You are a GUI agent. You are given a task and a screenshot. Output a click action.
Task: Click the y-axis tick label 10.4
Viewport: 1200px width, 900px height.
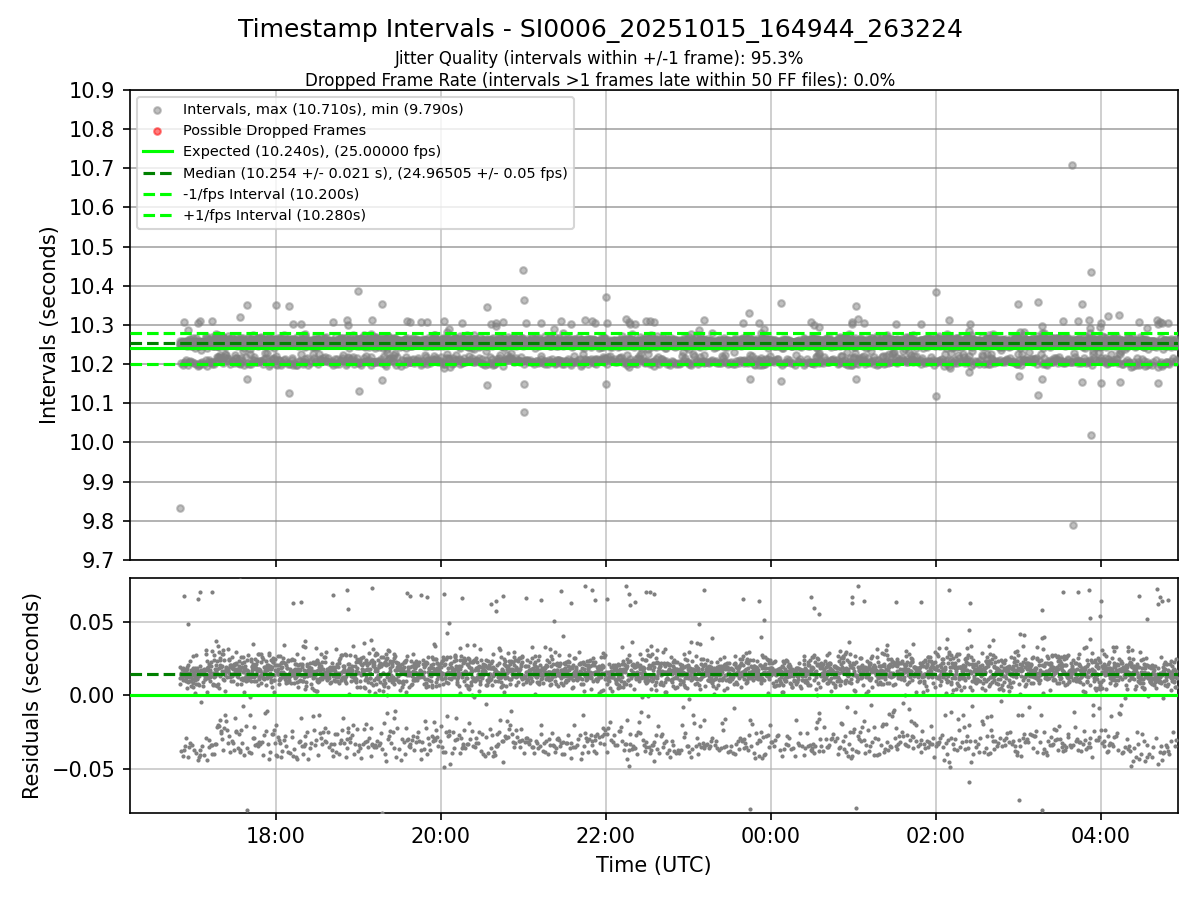pos(93,287)
